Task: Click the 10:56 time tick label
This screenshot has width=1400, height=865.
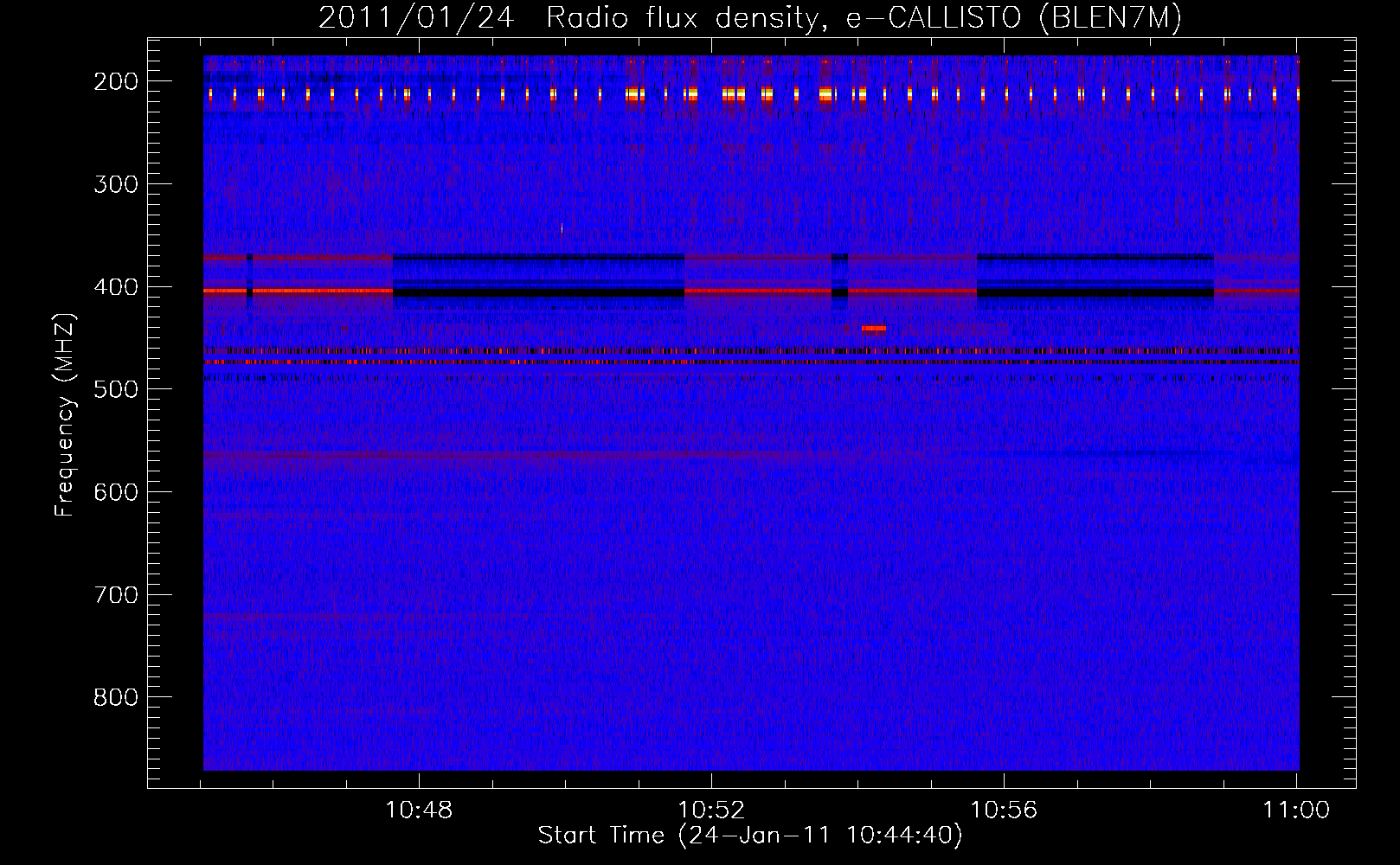Action: [1004, 810]
